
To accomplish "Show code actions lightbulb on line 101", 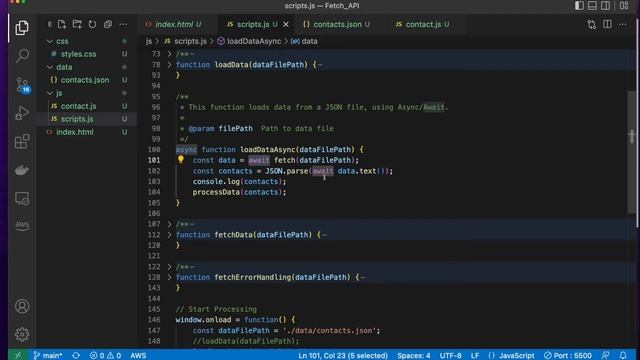I will (x=181, y=160).
